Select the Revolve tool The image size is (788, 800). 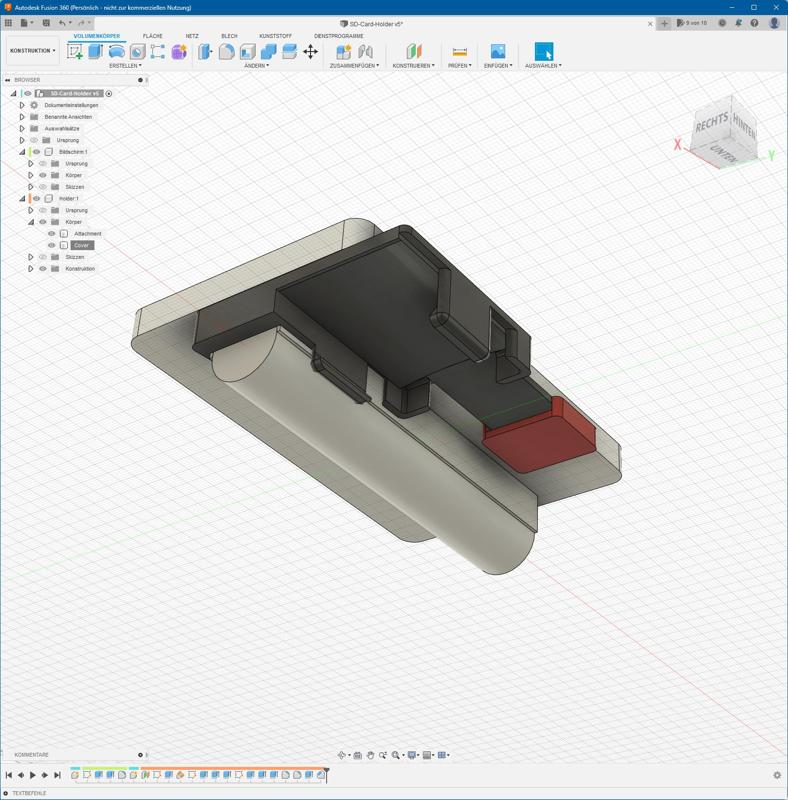pos(116,52)
